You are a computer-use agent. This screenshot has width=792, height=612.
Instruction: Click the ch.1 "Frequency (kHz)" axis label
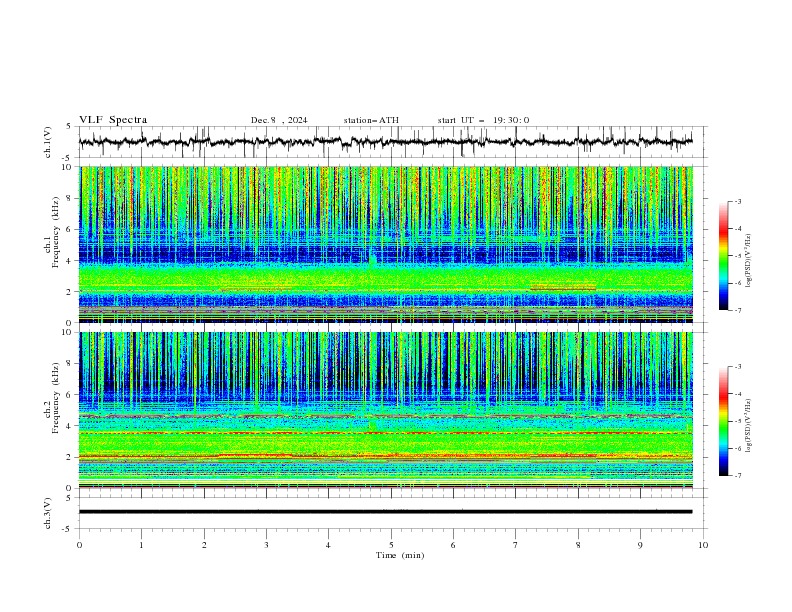click(x=56, y=233)
